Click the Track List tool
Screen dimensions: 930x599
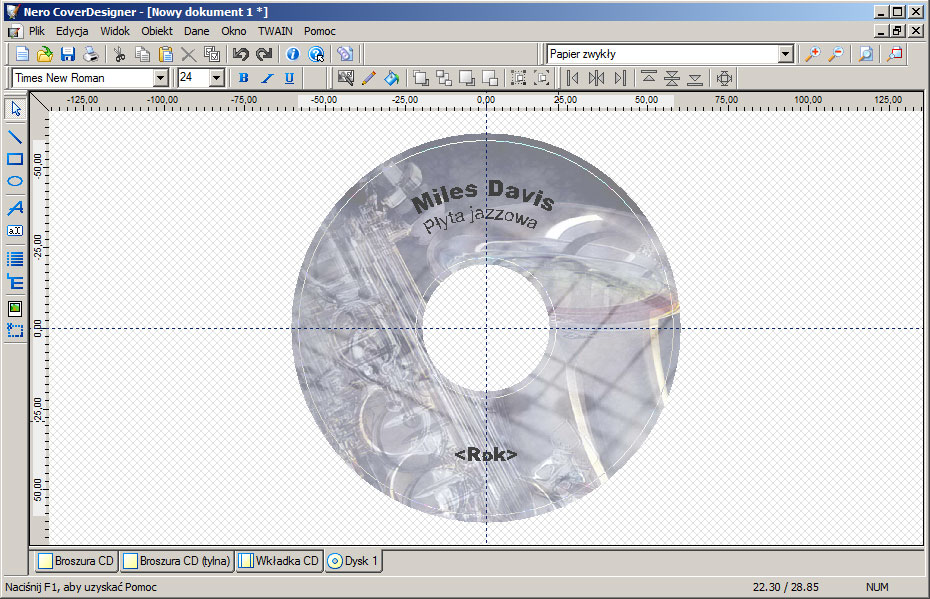(15, 259)
